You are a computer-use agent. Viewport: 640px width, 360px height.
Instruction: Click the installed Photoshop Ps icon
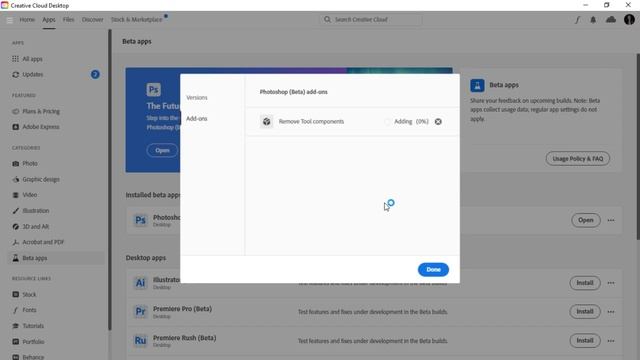tap(140, 220)
